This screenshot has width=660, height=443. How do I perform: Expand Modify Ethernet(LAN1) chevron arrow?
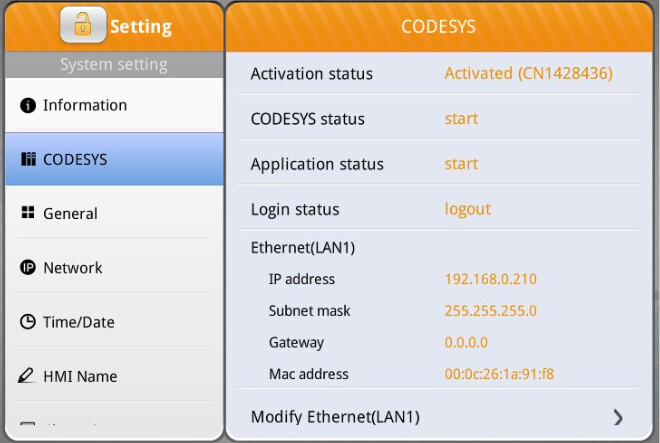(618, 417)
